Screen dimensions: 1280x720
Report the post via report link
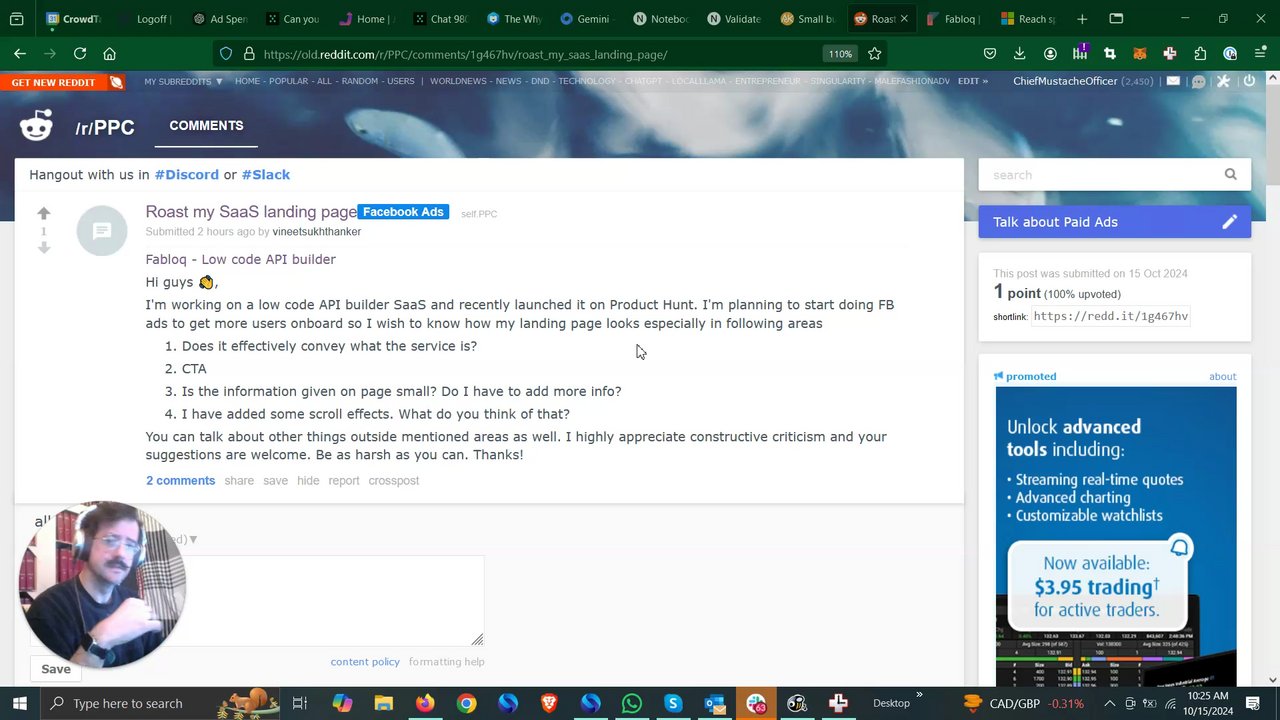(343, 480)
